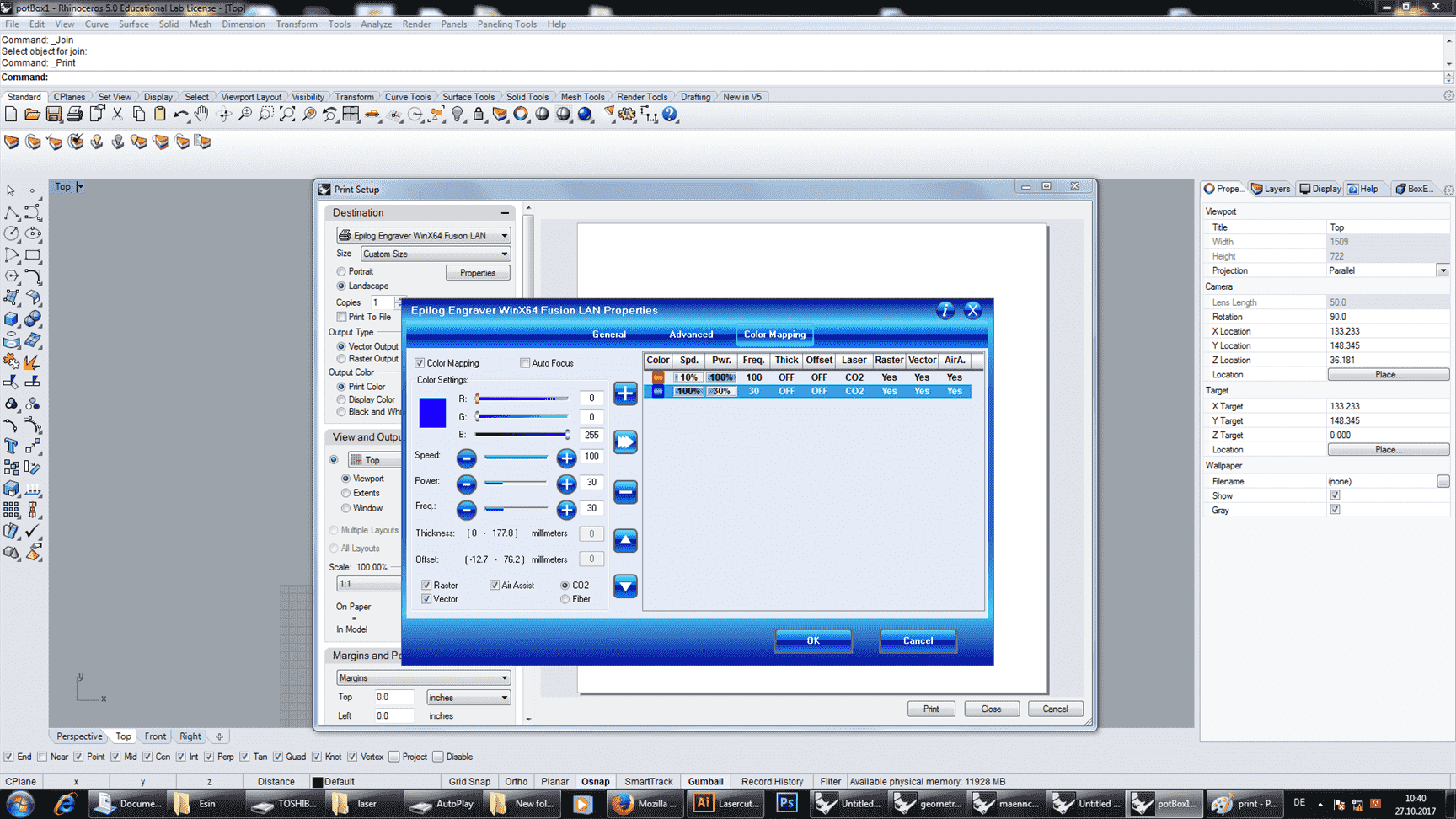
Task: Move selected color entry down
Action: tap(625, 586)
